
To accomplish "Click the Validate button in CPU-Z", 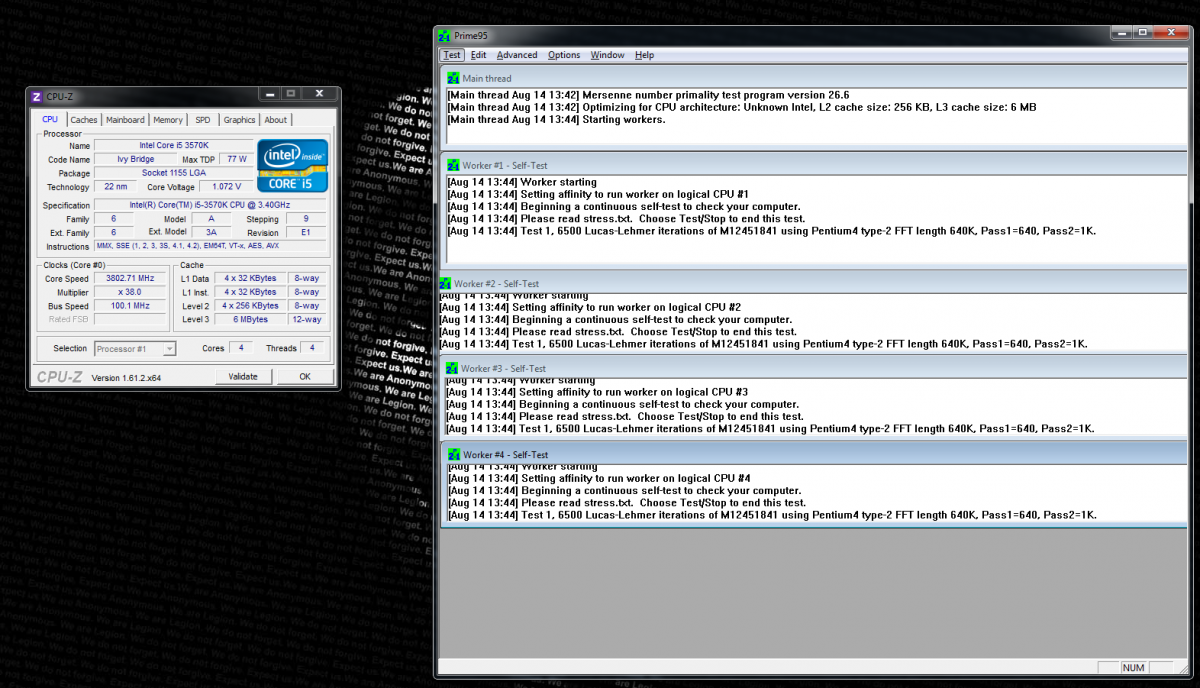I will tap(243, 377).
